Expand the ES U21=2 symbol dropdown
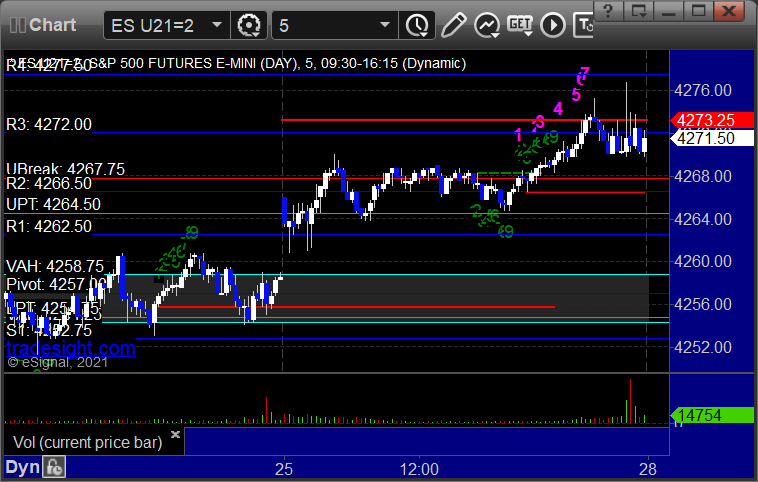 tap(217, 25)
